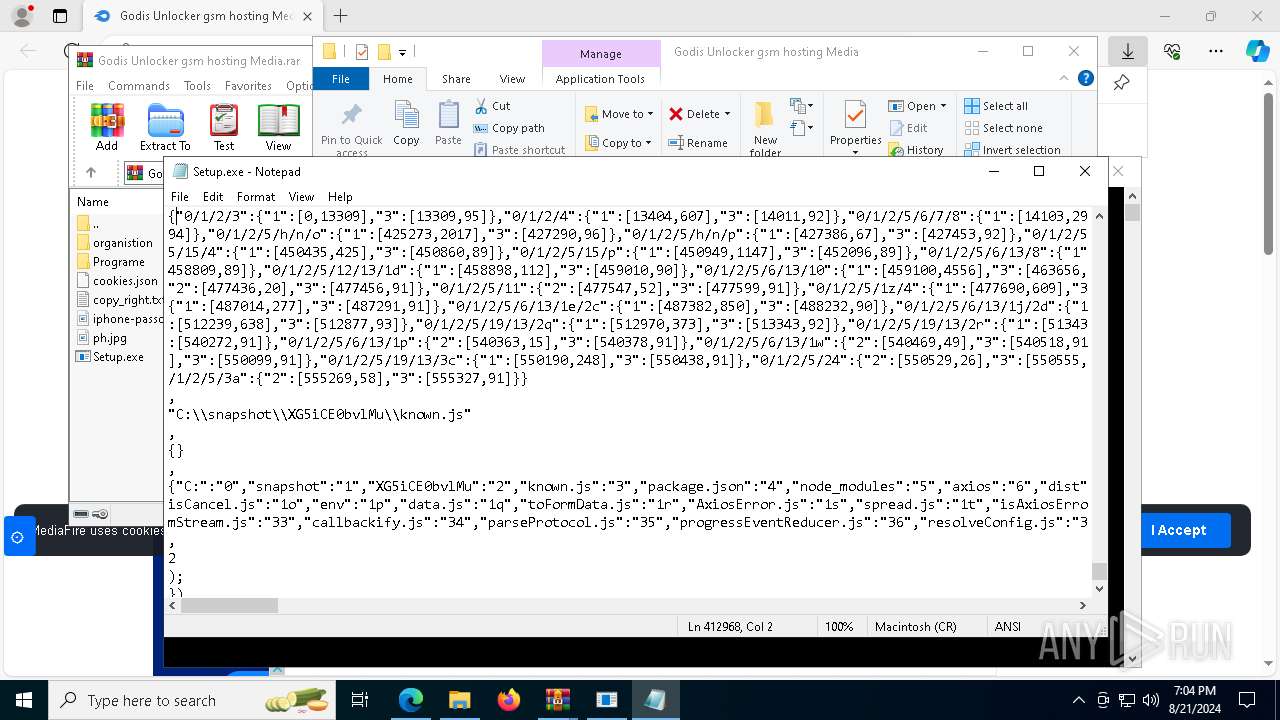
Task: Click Notepad horizontal scrollbar thumb
Action: click(229, 605)
